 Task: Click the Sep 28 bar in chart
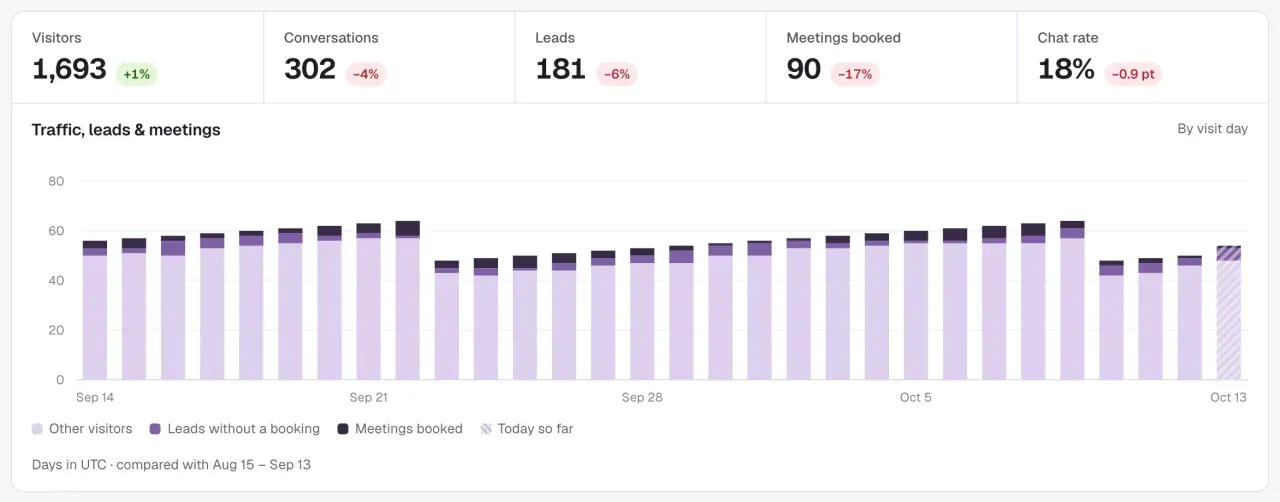click(642, 314)
